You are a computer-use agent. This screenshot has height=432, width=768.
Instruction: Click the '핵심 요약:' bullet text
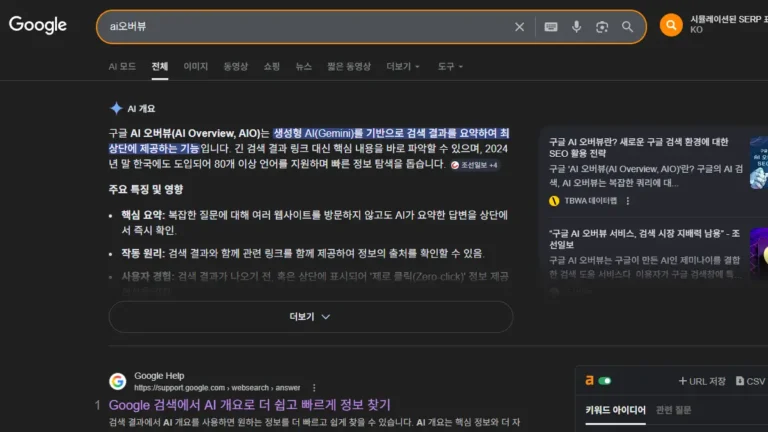143,215
